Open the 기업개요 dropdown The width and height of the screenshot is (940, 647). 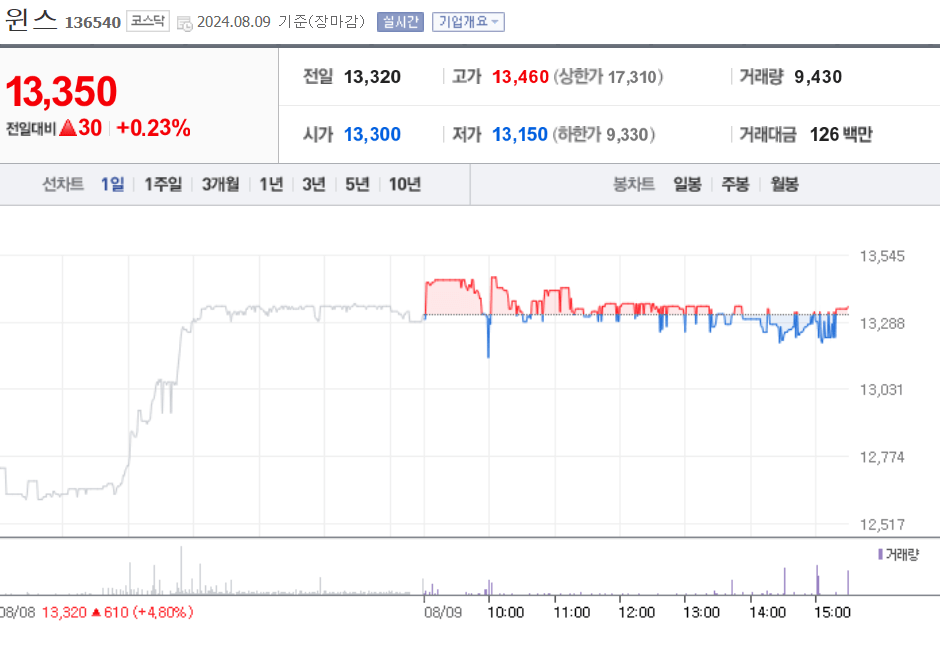pyautogui.click(x=468, y=22)
